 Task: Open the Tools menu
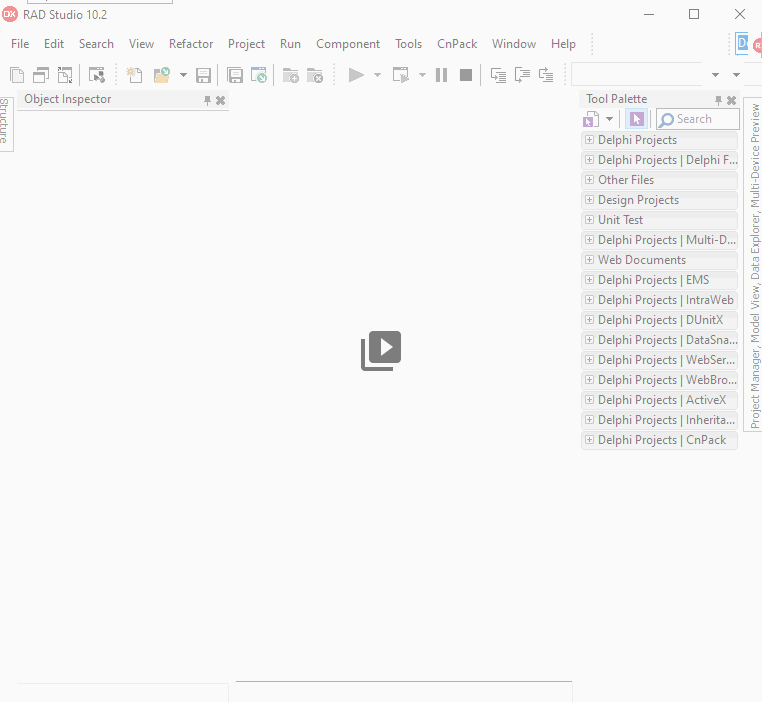click(408, 44)
